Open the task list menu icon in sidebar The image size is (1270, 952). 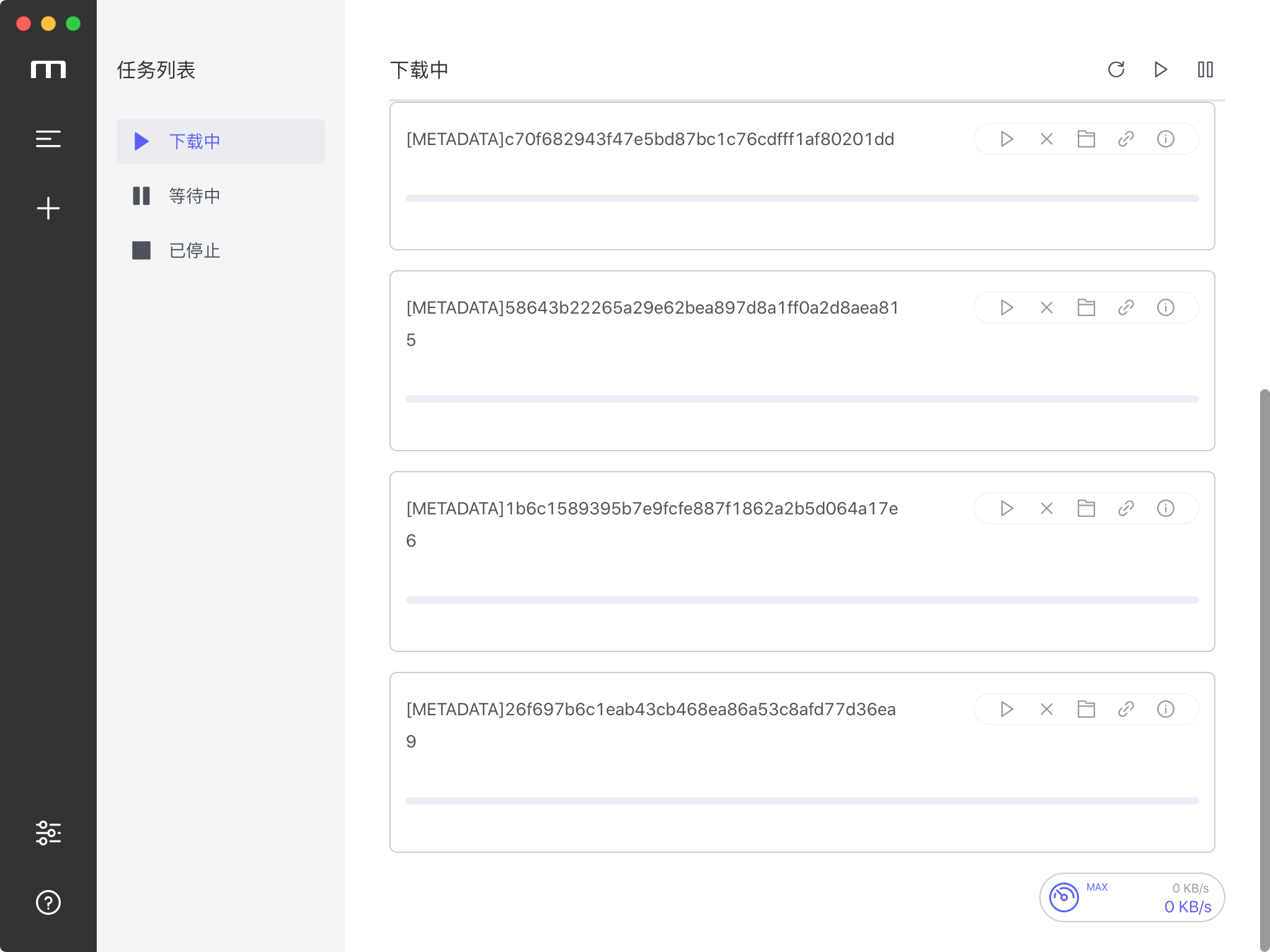[48, 139]
